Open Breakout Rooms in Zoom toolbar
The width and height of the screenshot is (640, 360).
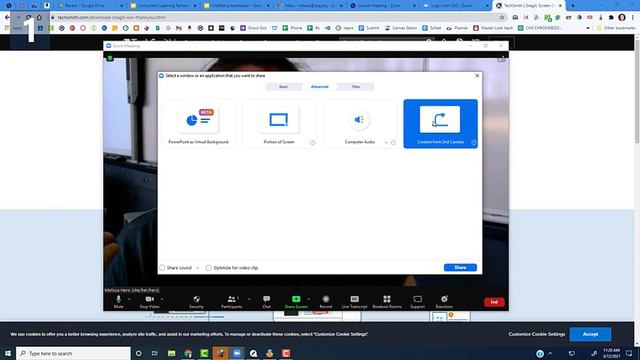387,302
